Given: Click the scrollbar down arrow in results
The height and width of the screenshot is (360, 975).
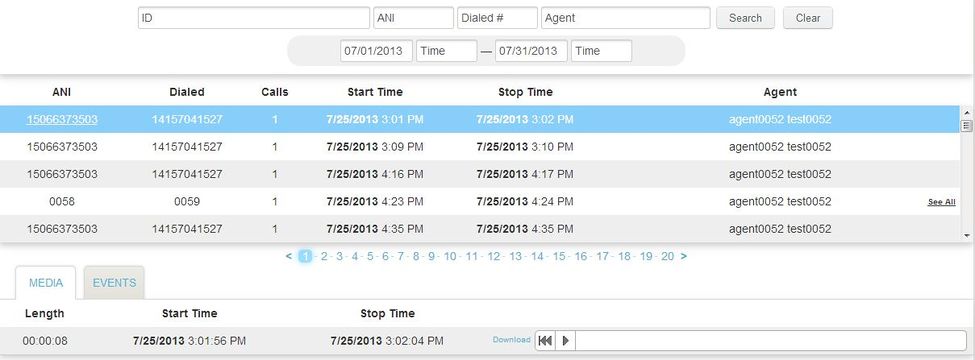Looking at the screenshot, I should click(966, 235).
